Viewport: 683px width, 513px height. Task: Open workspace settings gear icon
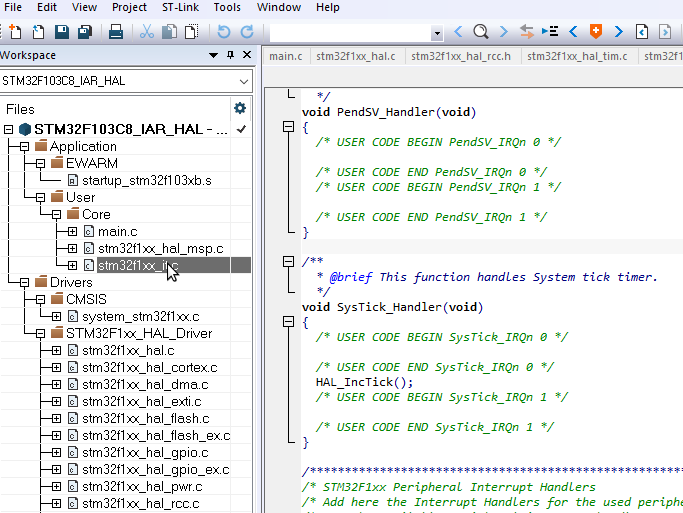point(240,108)
